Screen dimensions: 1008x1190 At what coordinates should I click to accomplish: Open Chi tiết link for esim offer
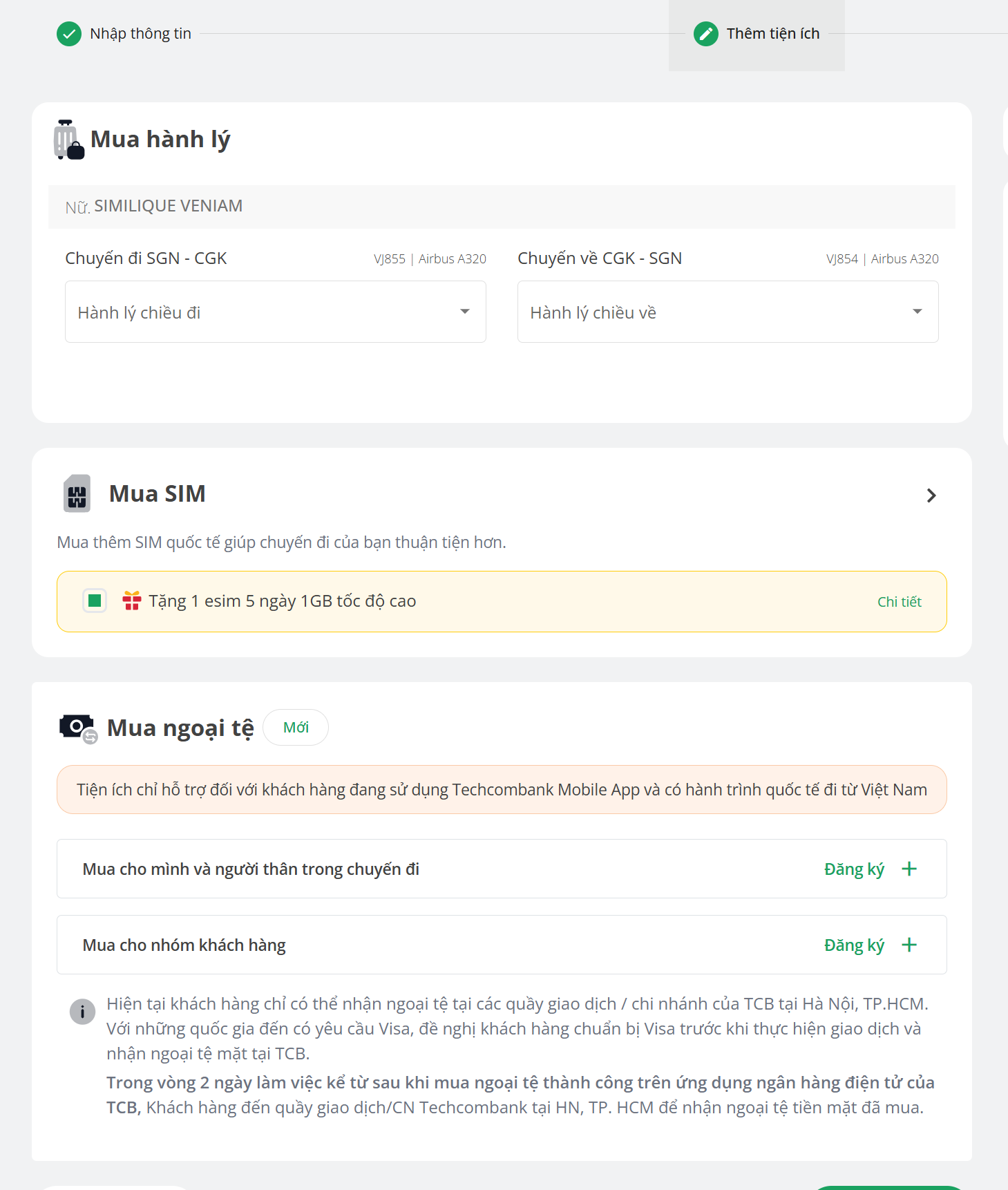pos(899,602)
